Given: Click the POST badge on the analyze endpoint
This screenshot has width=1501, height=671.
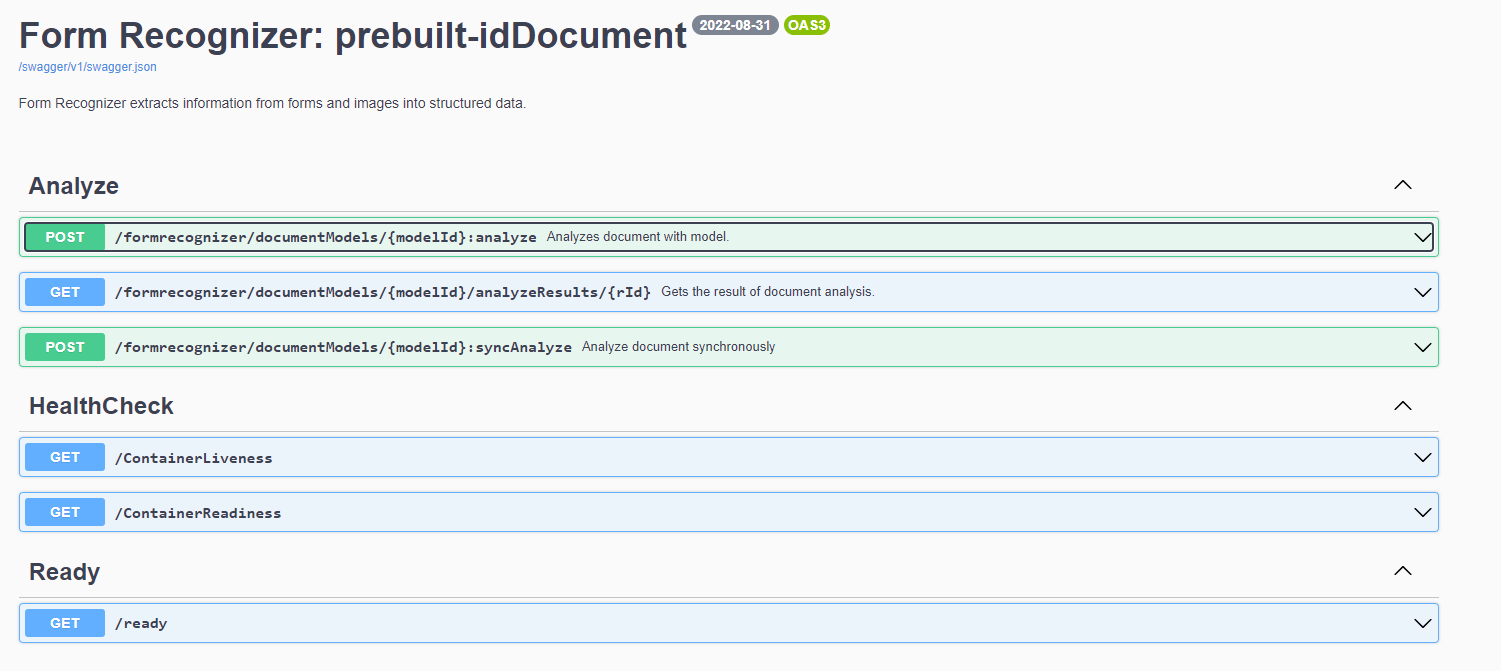Looking at the screenshot, I should 64,237.
